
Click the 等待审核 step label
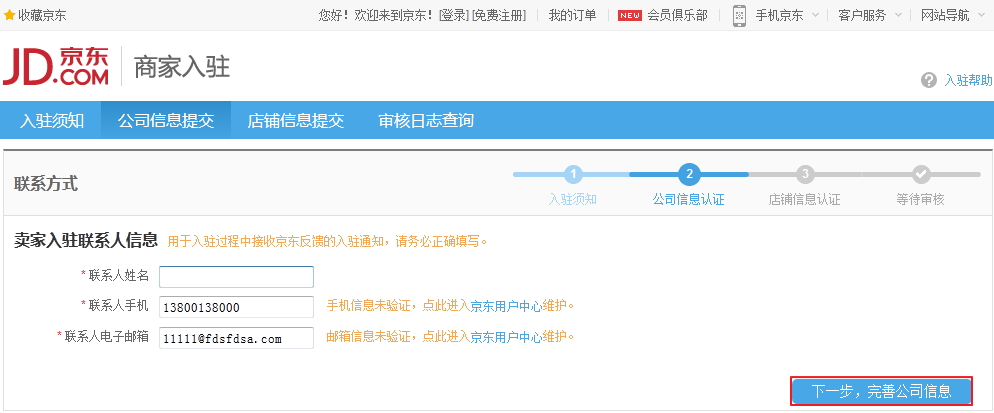(x=920, y=199)
